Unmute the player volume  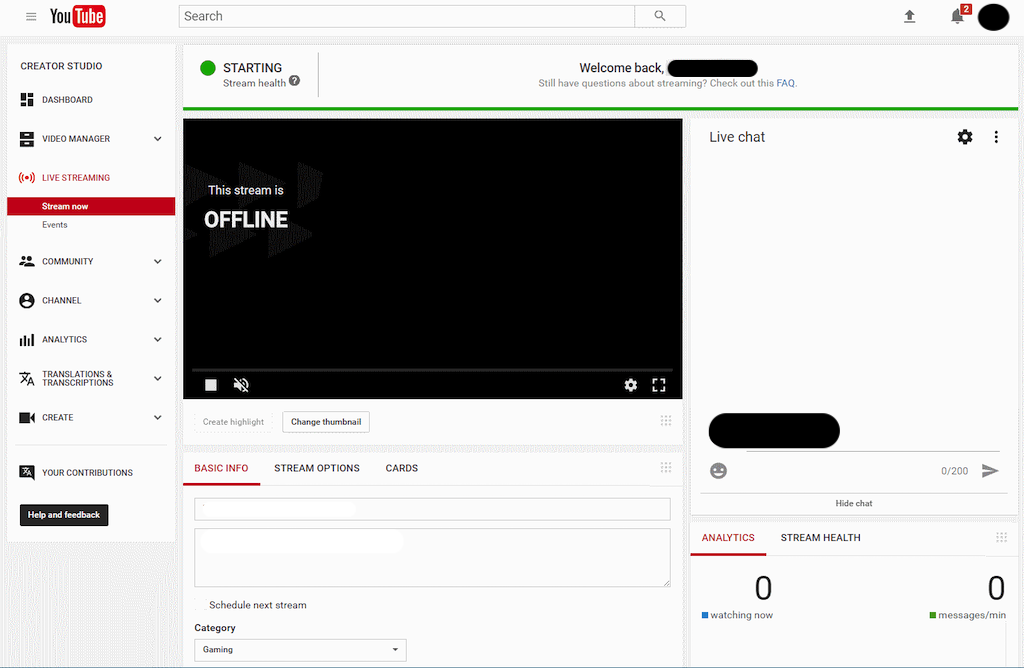(x=241, y=385)
